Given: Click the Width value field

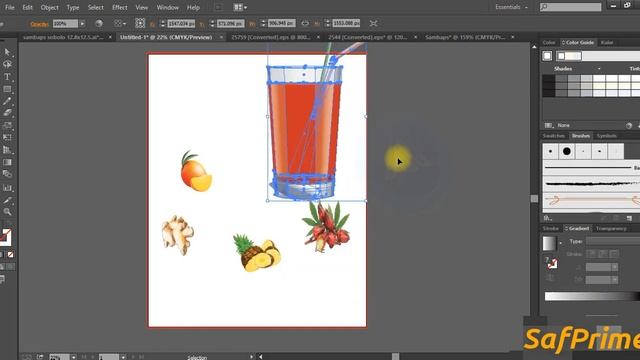Looking at the screenshot, I should tap(281, 23).
